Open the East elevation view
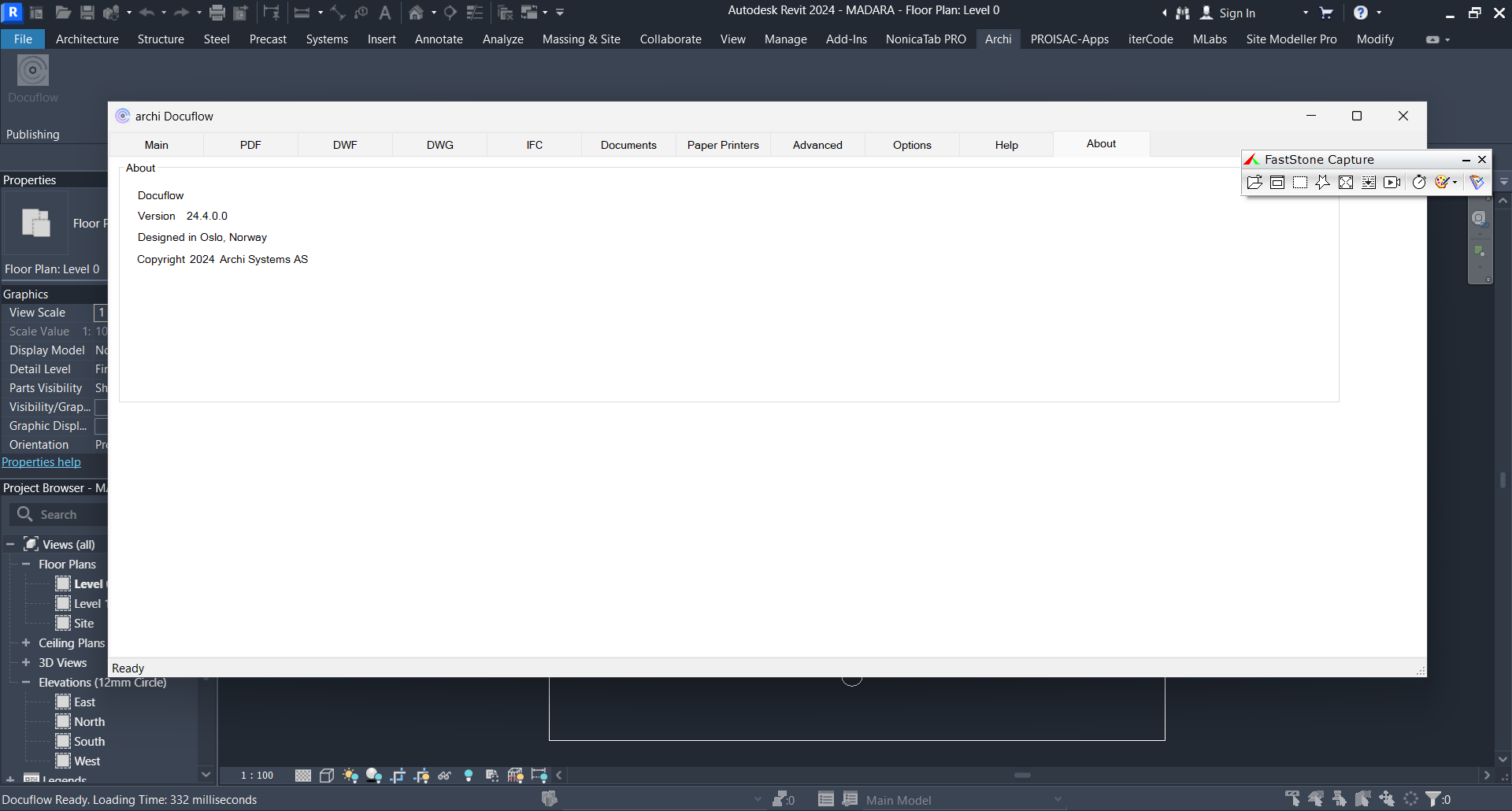 (x=84, y=702)
